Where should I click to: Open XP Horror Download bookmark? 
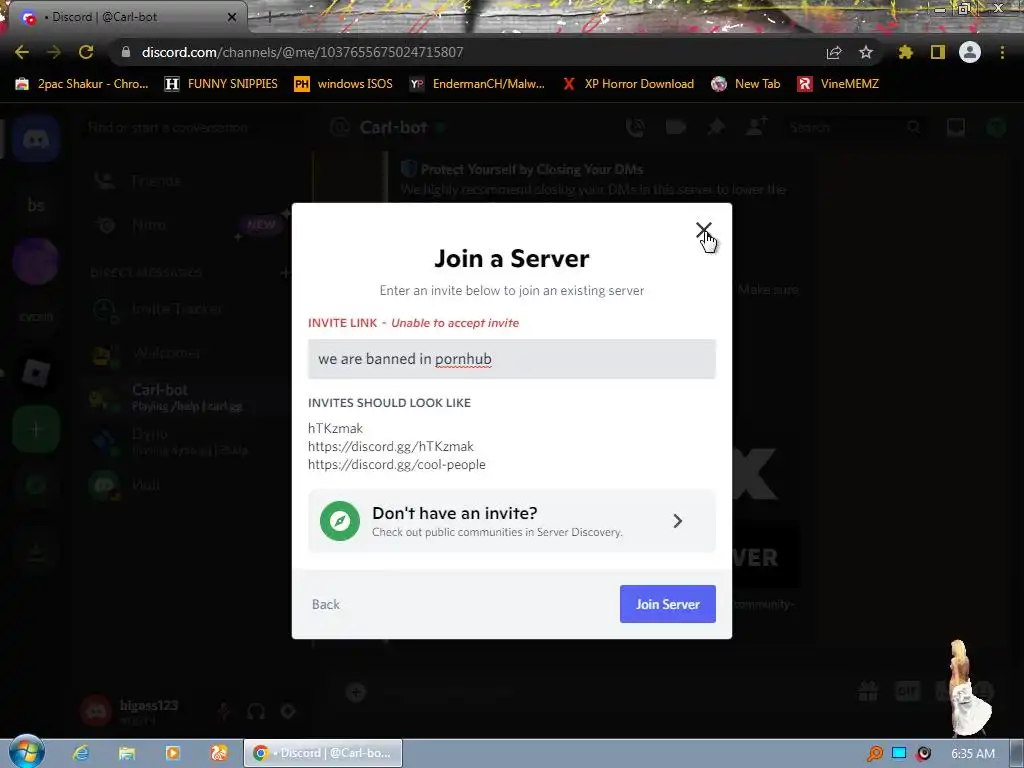pos(628,84)
